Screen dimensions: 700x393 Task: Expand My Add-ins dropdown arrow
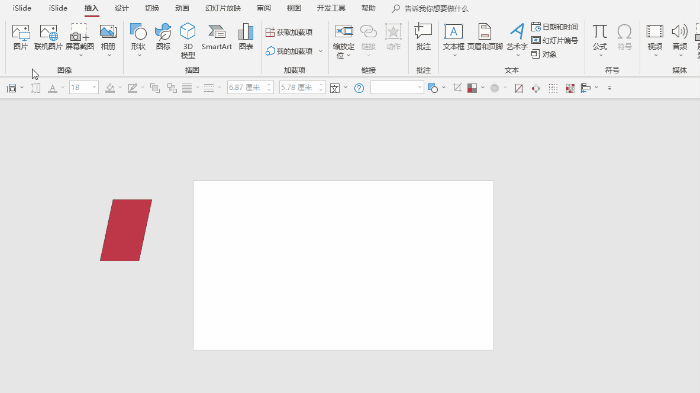[x=321, y=51]
